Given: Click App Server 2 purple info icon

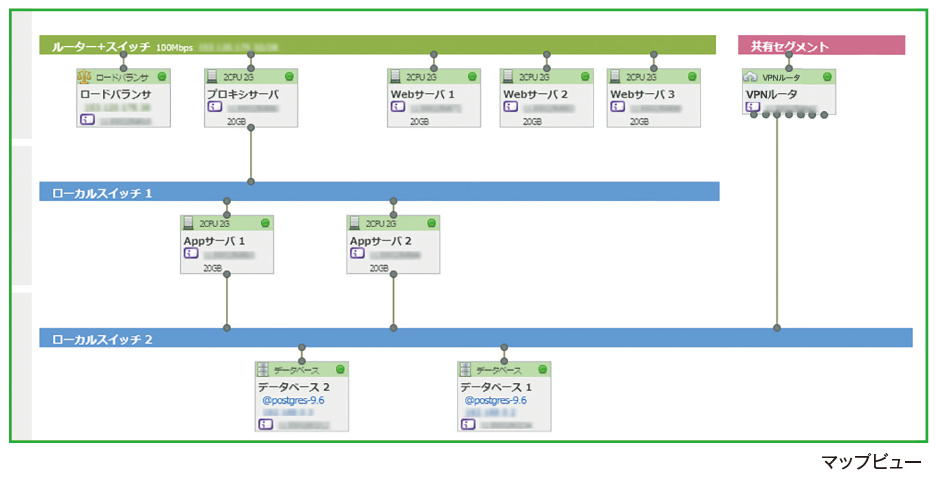Looking at the screenshot, I should click(357, 253).
